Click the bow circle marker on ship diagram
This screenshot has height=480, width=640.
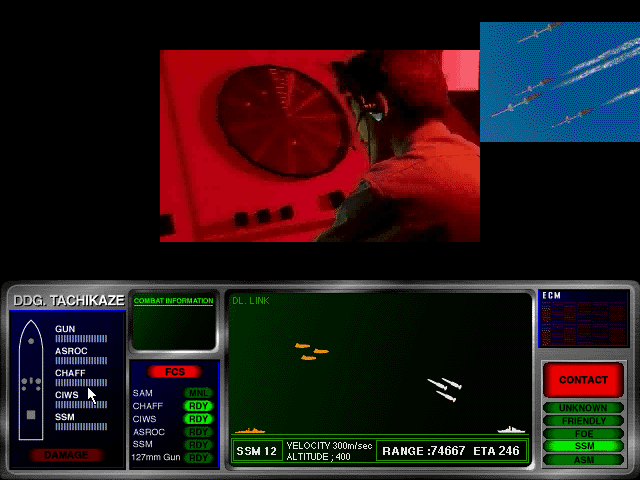(x=31, y=341)
